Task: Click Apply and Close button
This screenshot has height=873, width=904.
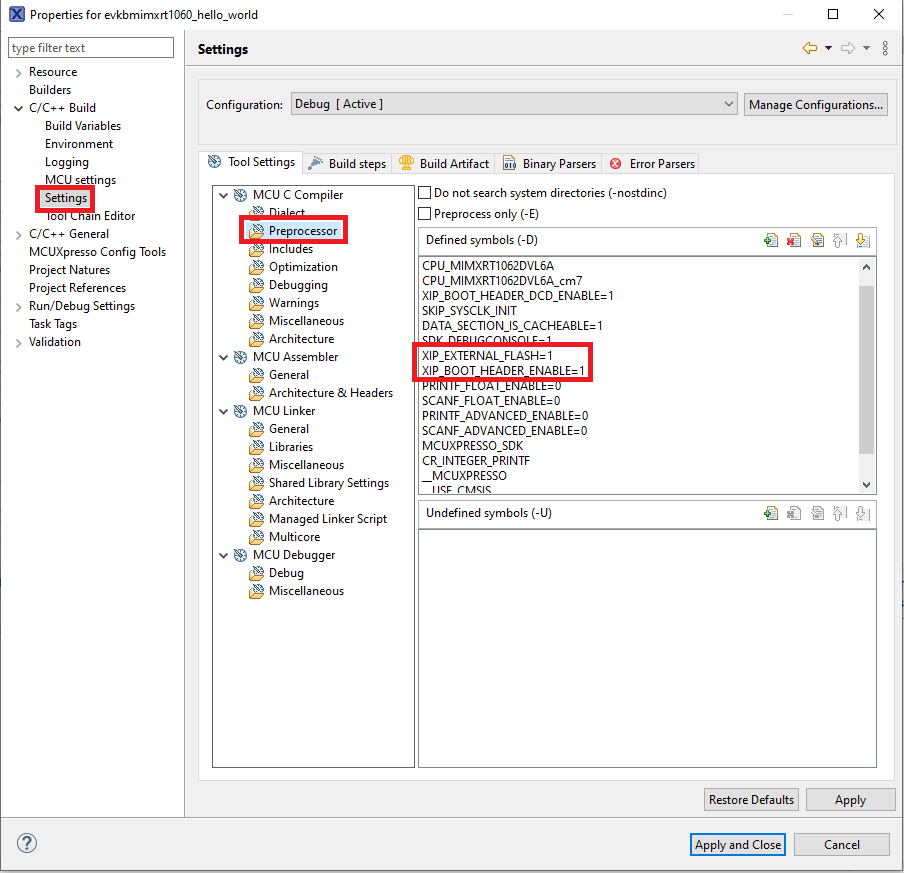Action: click(x=738, y=845)
